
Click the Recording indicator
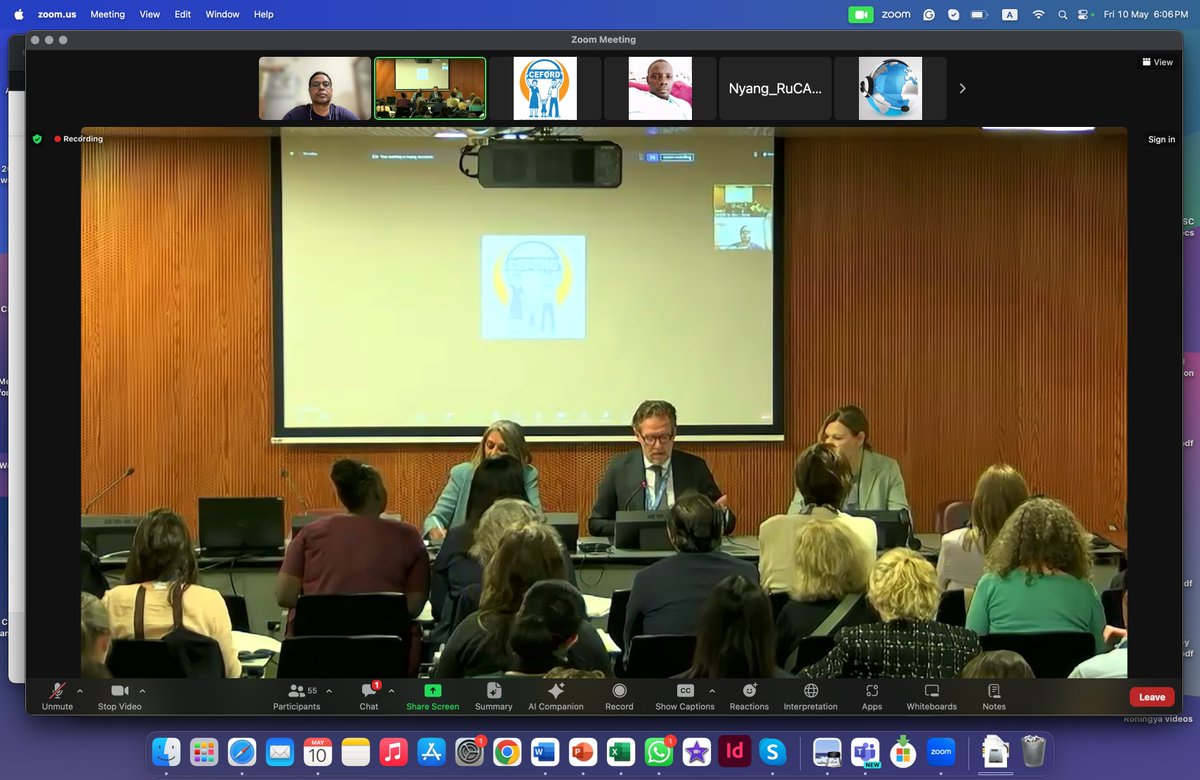79,139
